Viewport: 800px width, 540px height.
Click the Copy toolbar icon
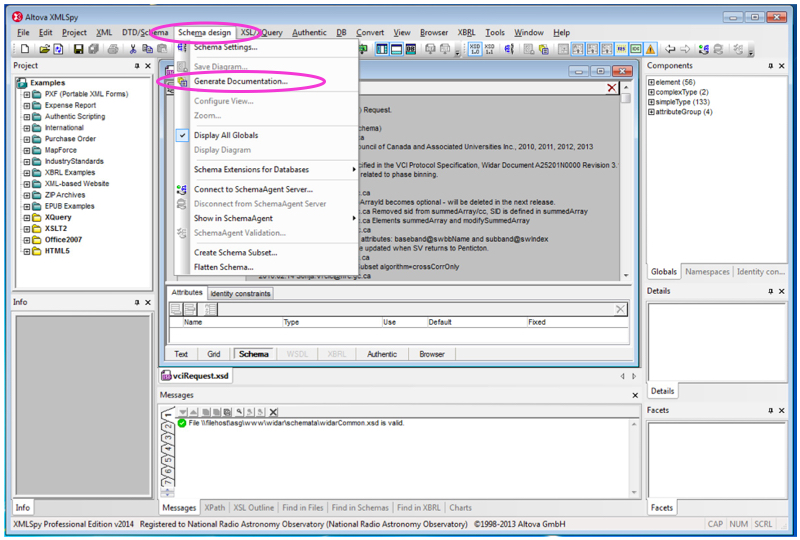point(147,49)
